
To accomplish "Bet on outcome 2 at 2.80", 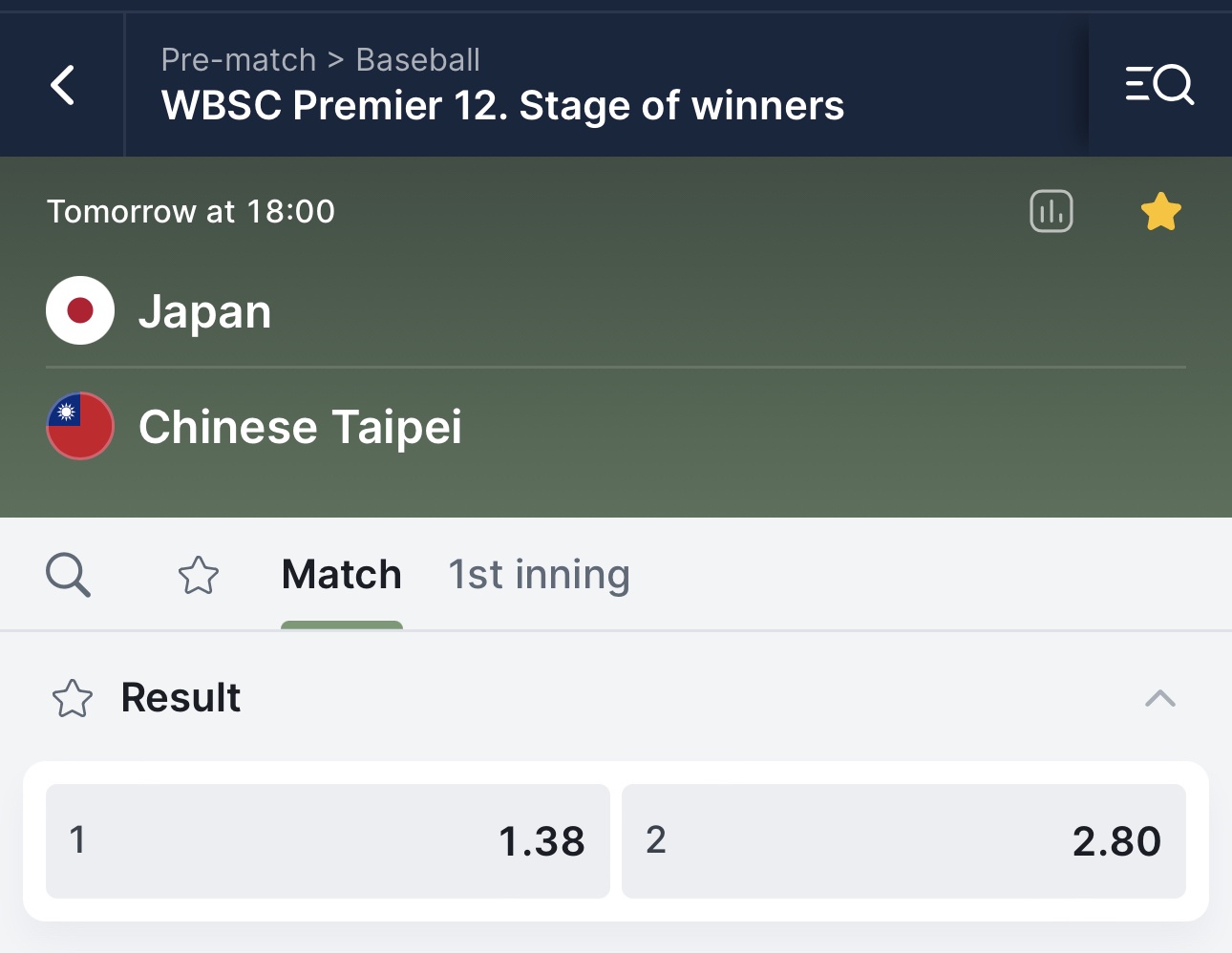I will [903, 841].
